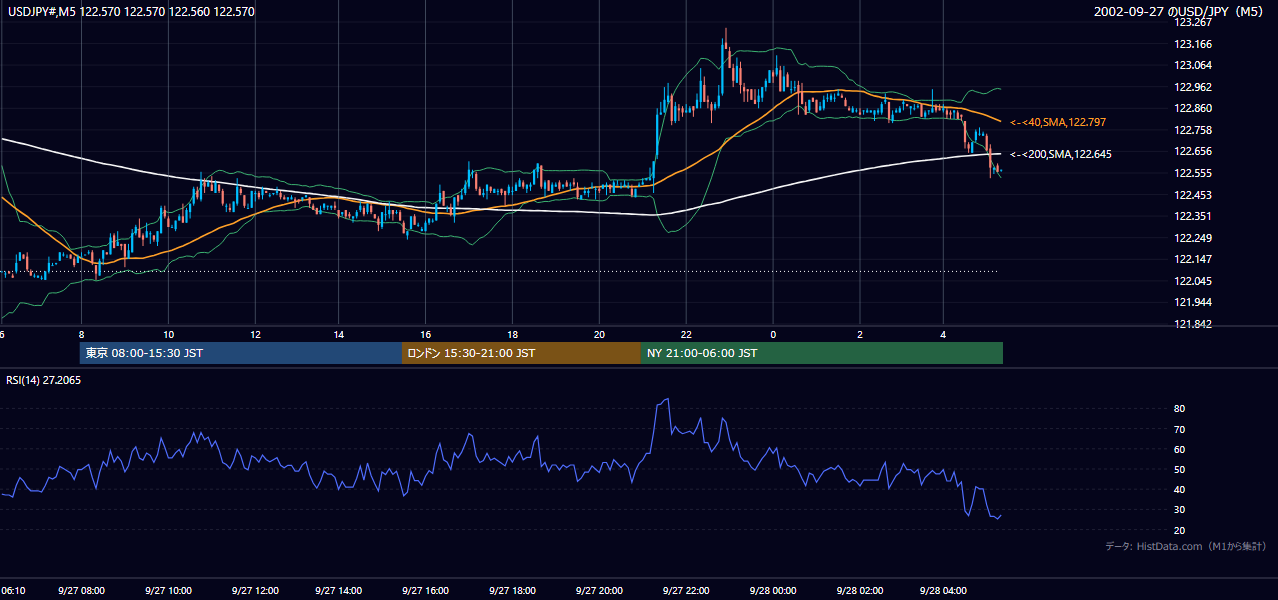Viewport: 1278px width, 600px height.
Task: Click RSI axis level 80
Action: (x=1180, y=409)
